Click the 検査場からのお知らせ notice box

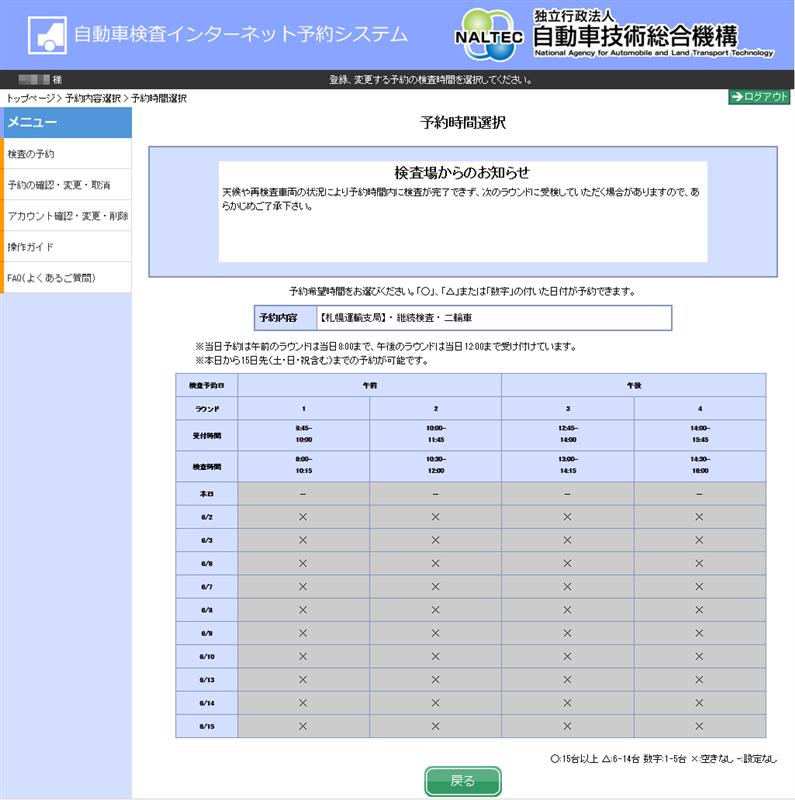[x=463, y=212]
